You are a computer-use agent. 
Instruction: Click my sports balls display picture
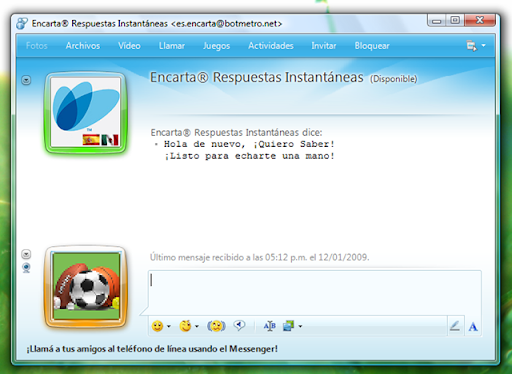coord(86,286)
